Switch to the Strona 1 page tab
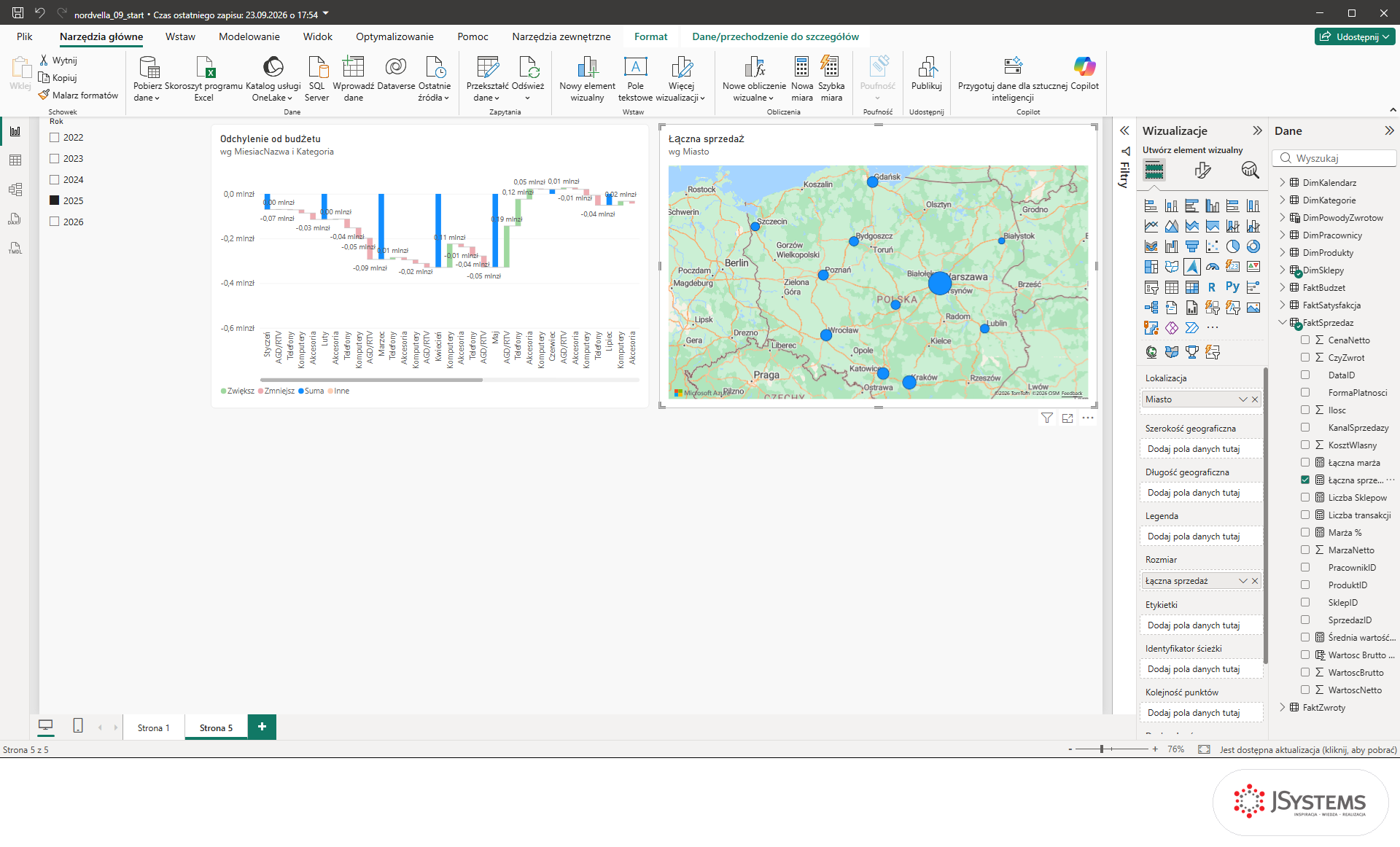The image size is (1400, 847). (x=154, y=727)
